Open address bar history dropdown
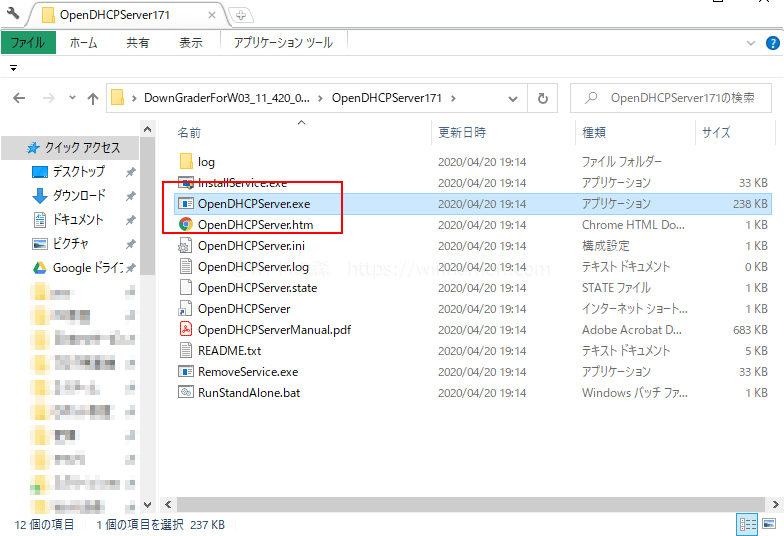Viewport: 784px width, 536px height. click(x=512, y=98)
